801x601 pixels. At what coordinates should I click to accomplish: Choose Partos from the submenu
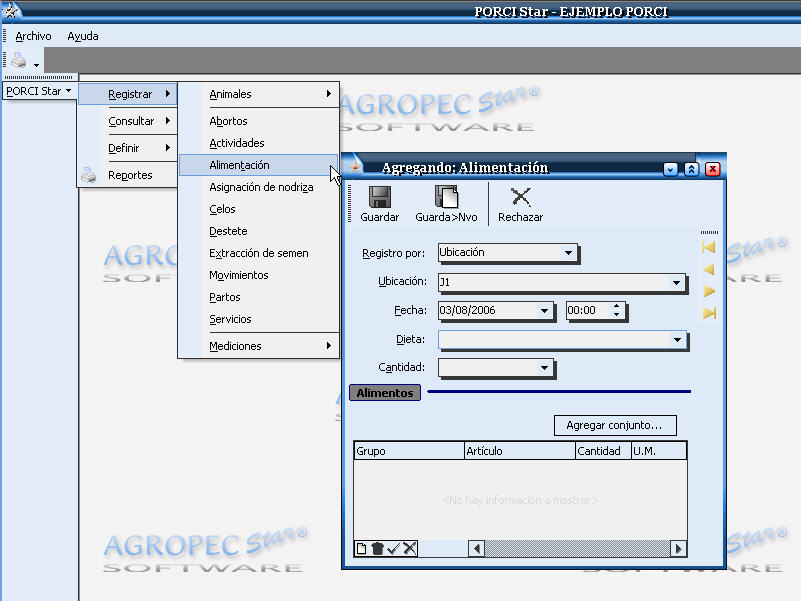(x=259, y=297)
